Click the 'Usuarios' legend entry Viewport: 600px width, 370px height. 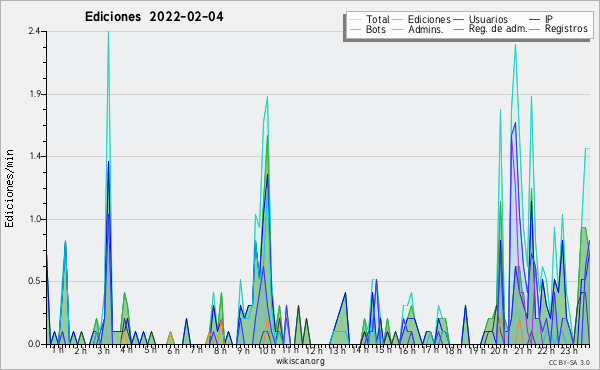click(488, 19)
